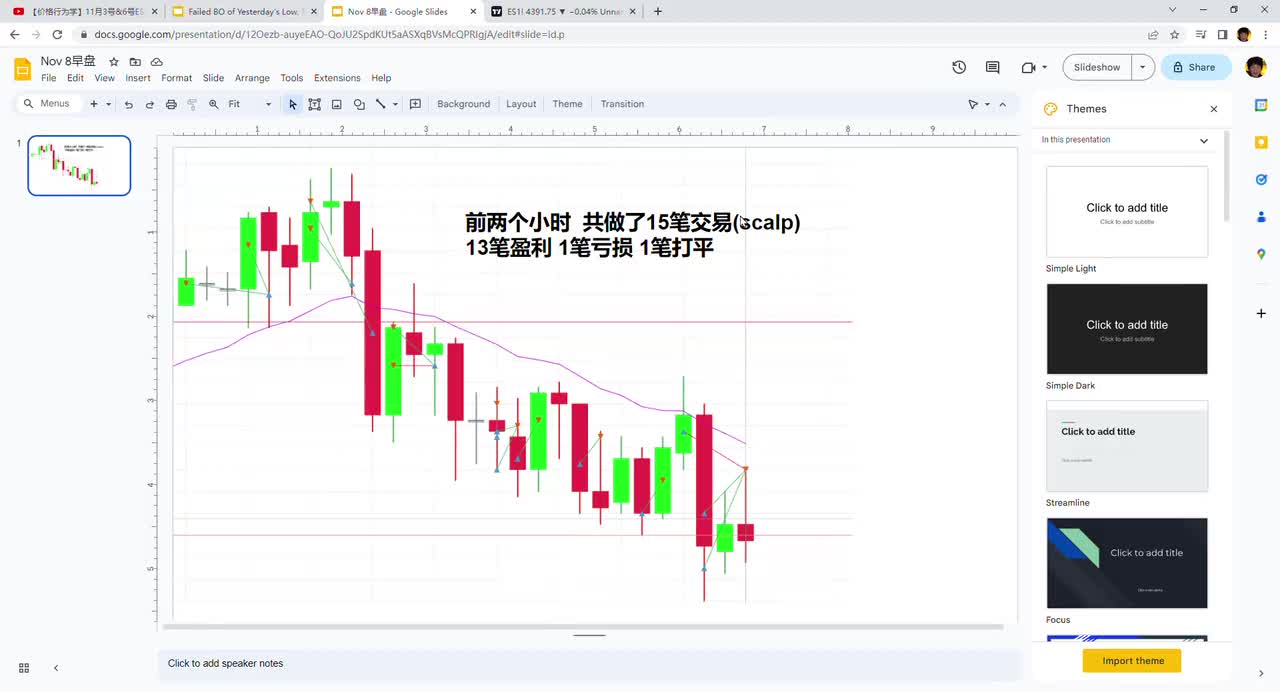Open the Move to folder icon
Screen dimensions: 1280x692
tap(135, 62)
